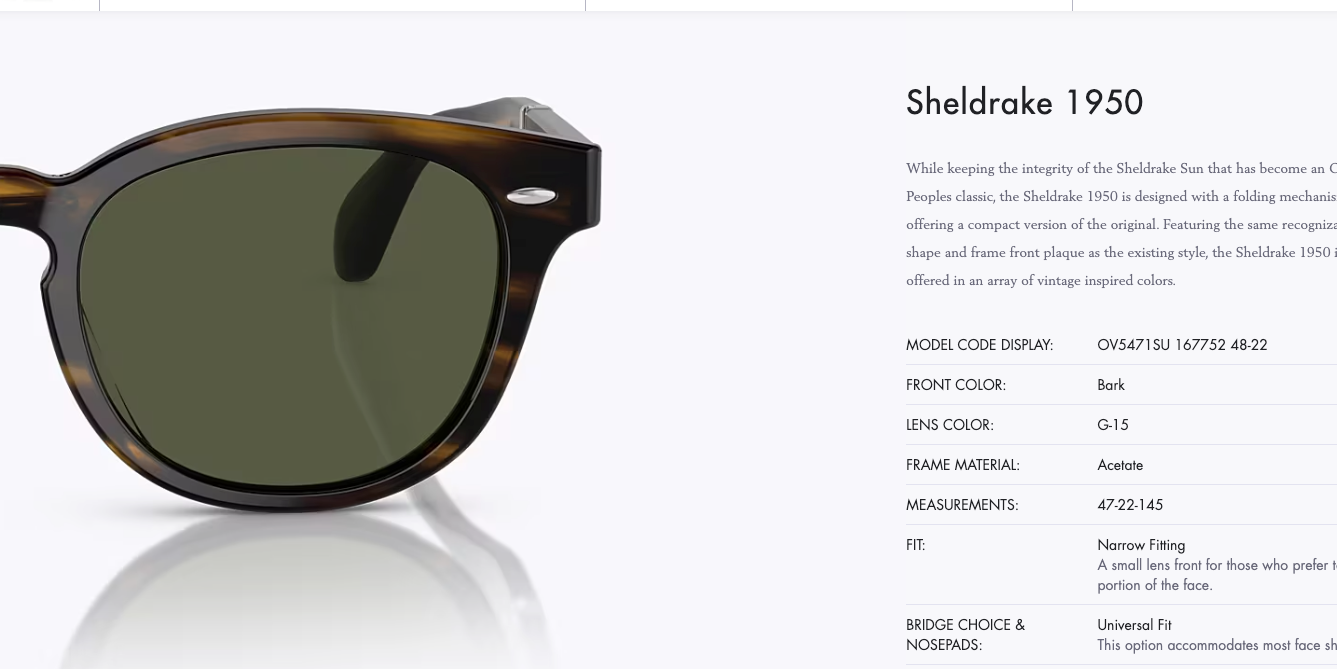Select the FRAME MATERIAL label
Image resolution: width=1337 pixels, height=669 pixels.
pyautogui.click(x=963, y=465)
